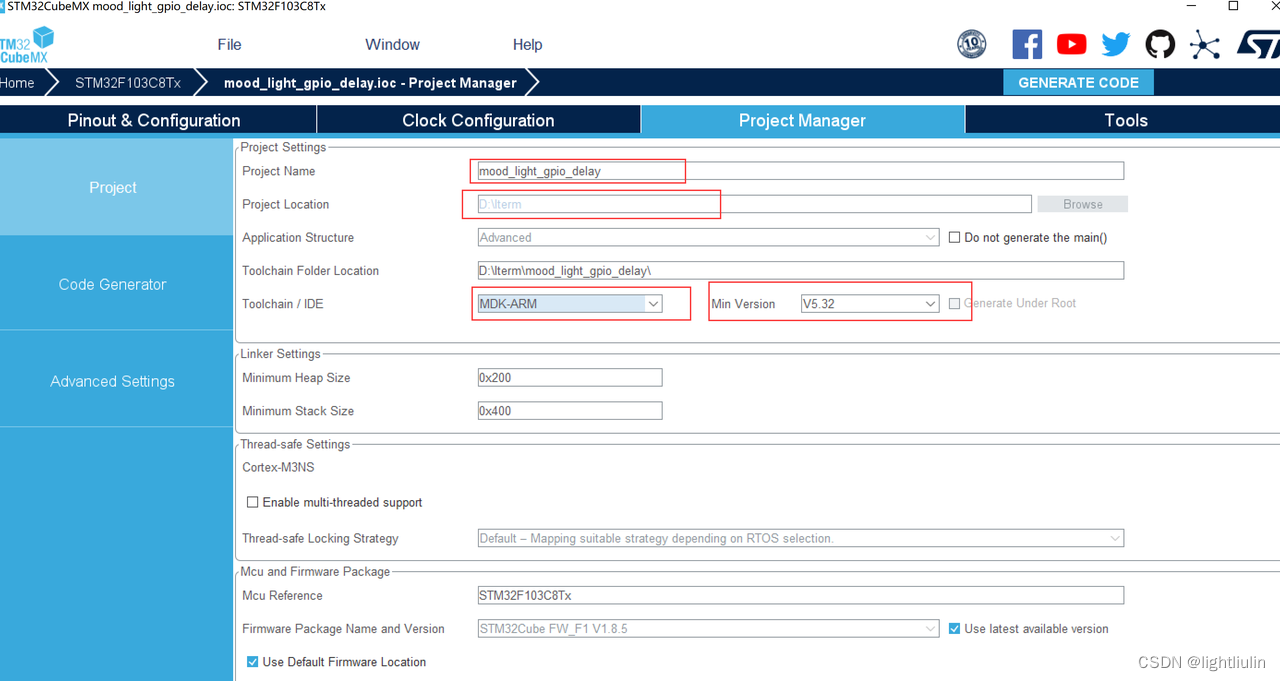Click the GENERATE CODE button
This screenshot has height=681, width=1280.
[x=1078, y=82]
